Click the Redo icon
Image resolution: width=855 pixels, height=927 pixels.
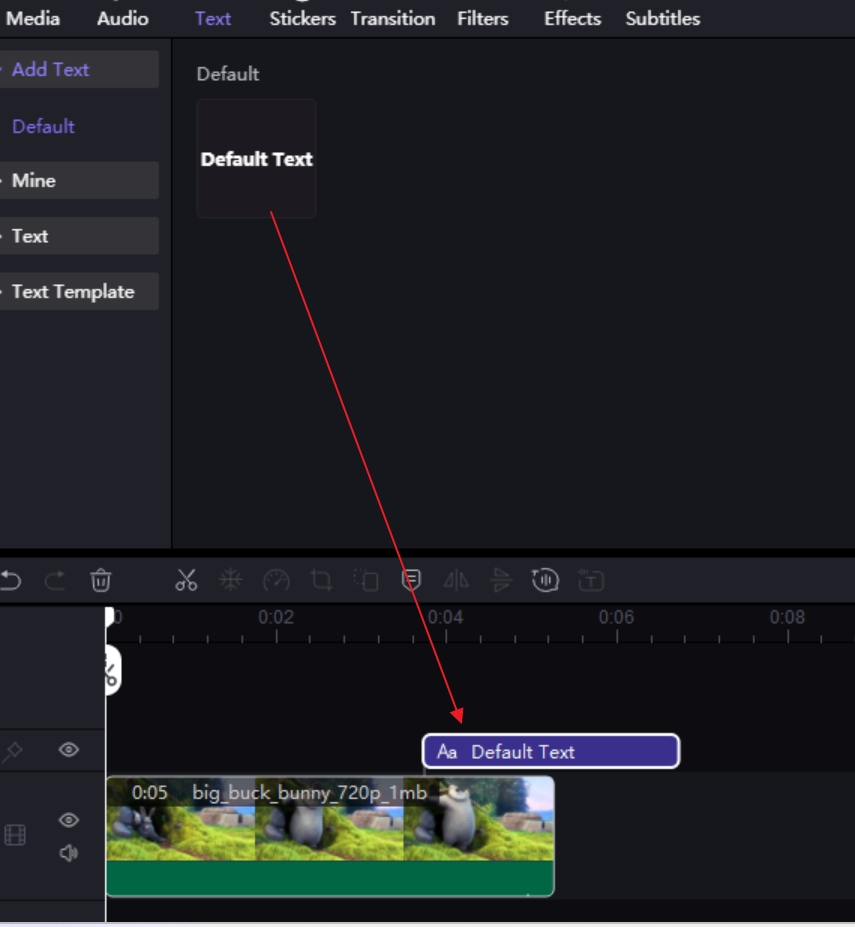[x=57, y=578]
